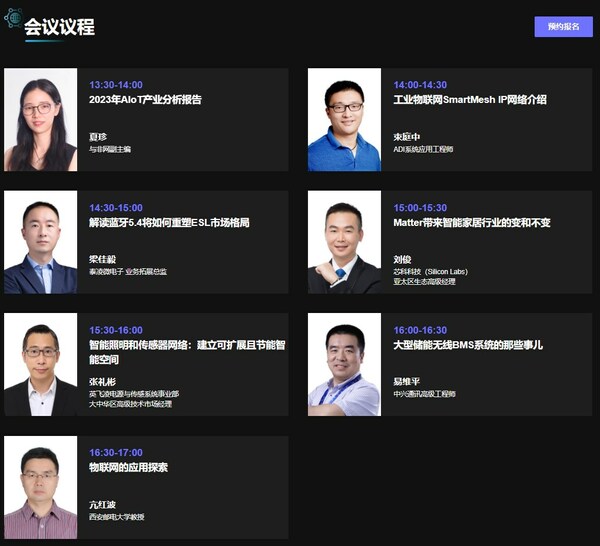Select speaker photo of 易维平
The width and height of the screenshot is (600, 546).
pyautogui.click(x=344, y=364)
